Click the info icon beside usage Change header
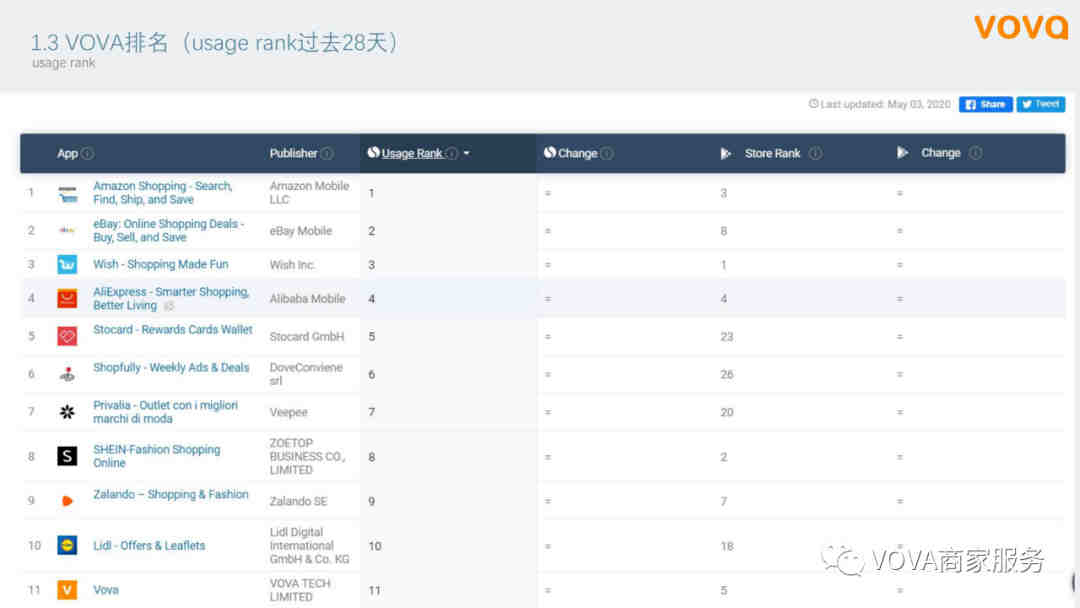Image resolution: width=1080 pixels, height=608 pixels. click(x=607, y=154)
